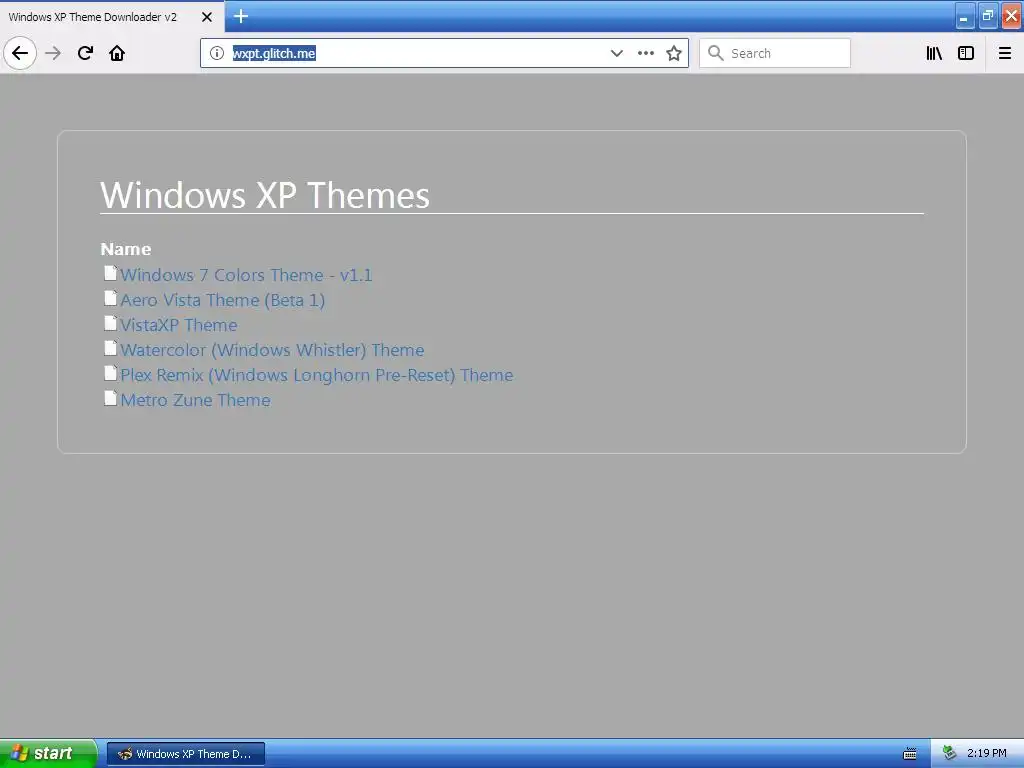Open Watercolor (Windows Whistler) Theme link
This screenshot has height=768, width=1024.
click(272, 350)
